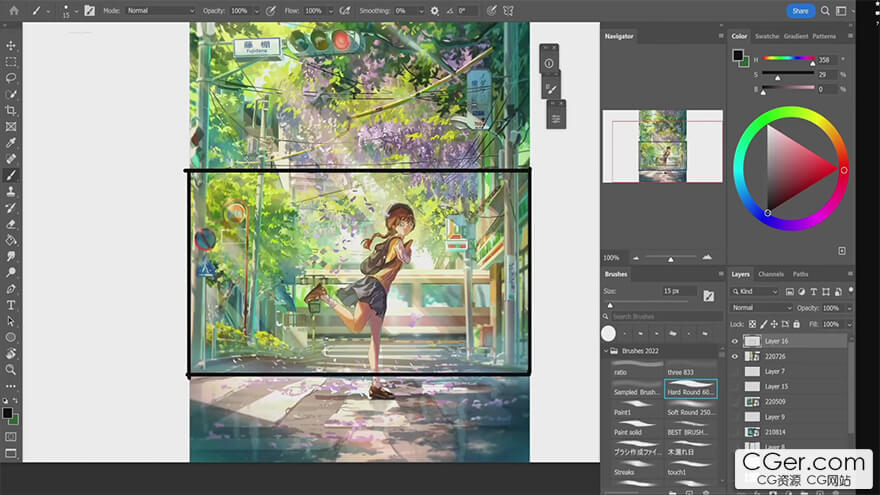
Task: Go to the Home screen icon
Action: (x=13, y=11)
